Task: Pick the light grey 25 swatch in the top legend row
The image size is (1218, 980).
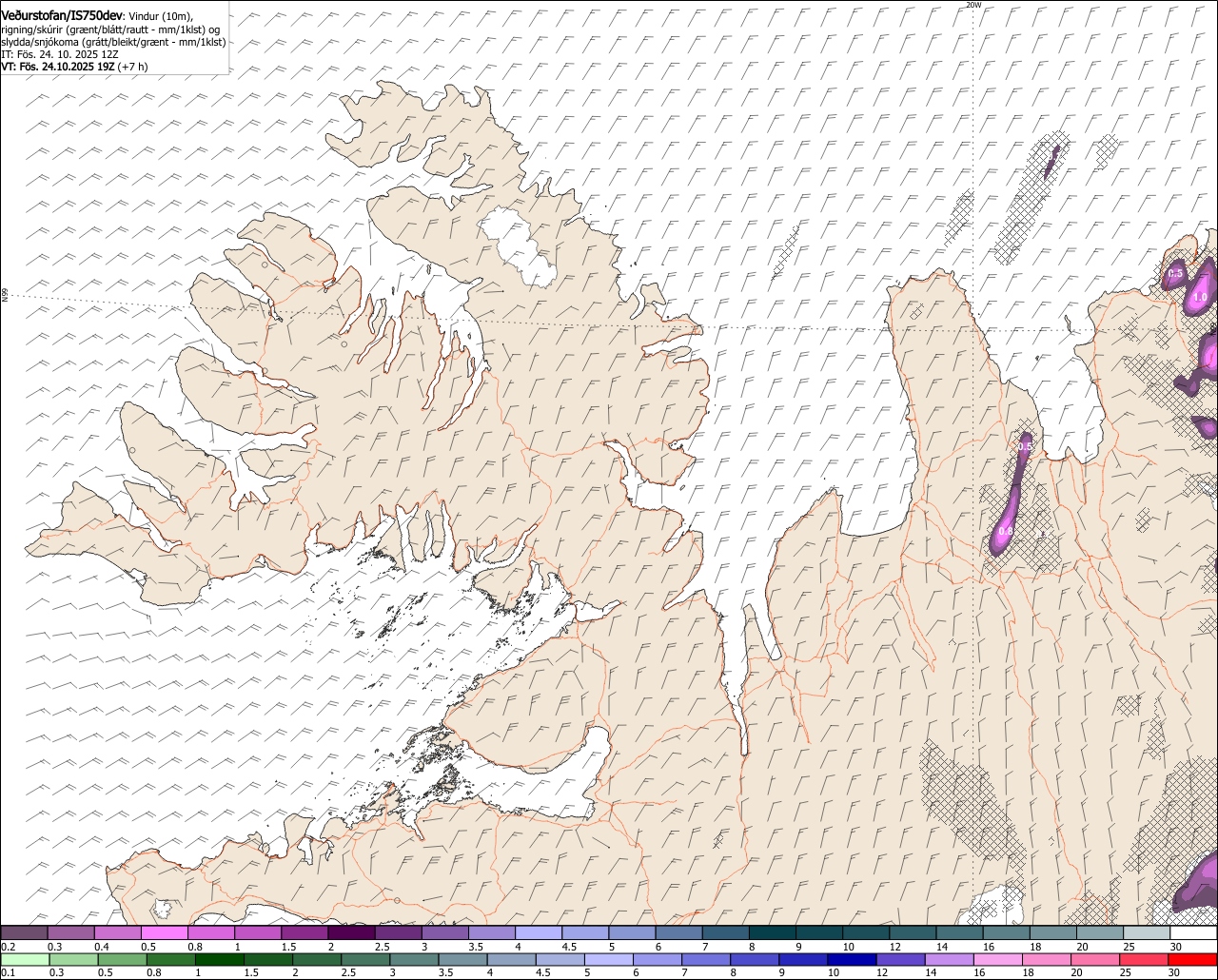Action: [1147, 932]
